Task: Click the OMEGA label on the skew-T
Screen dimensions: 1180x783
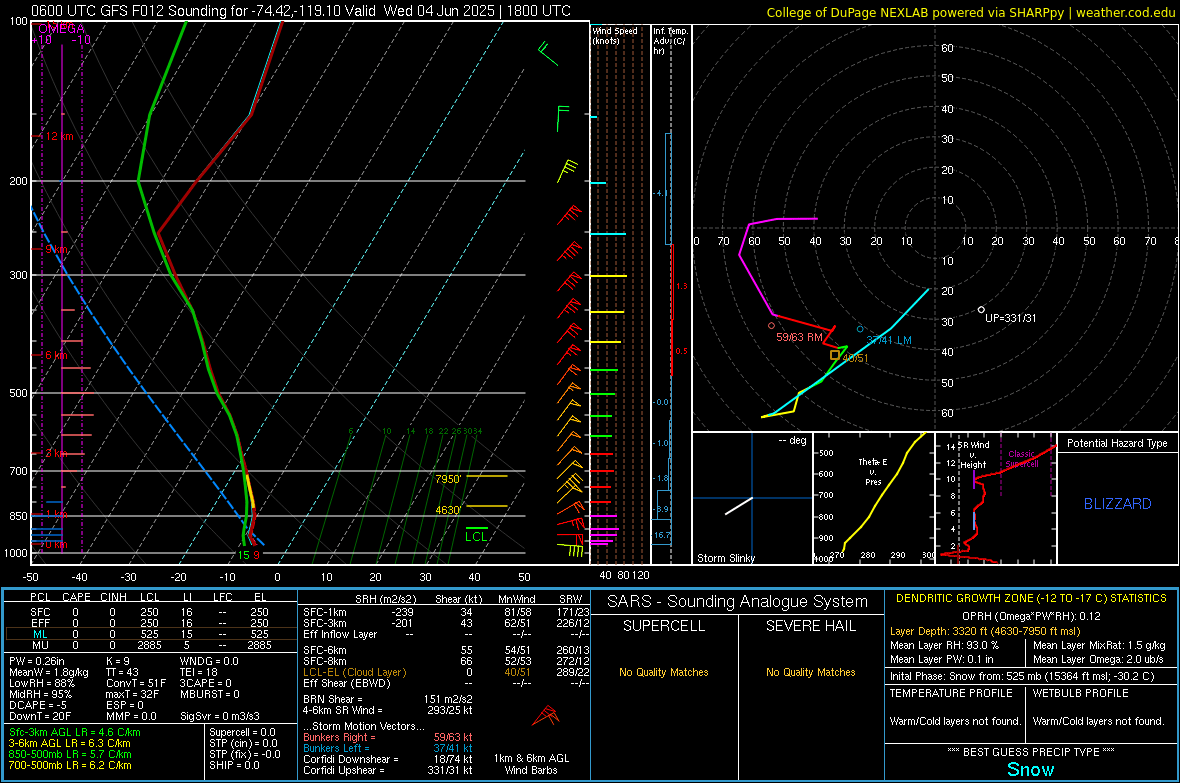Action: pyautogui.click(x=62, y=29)
